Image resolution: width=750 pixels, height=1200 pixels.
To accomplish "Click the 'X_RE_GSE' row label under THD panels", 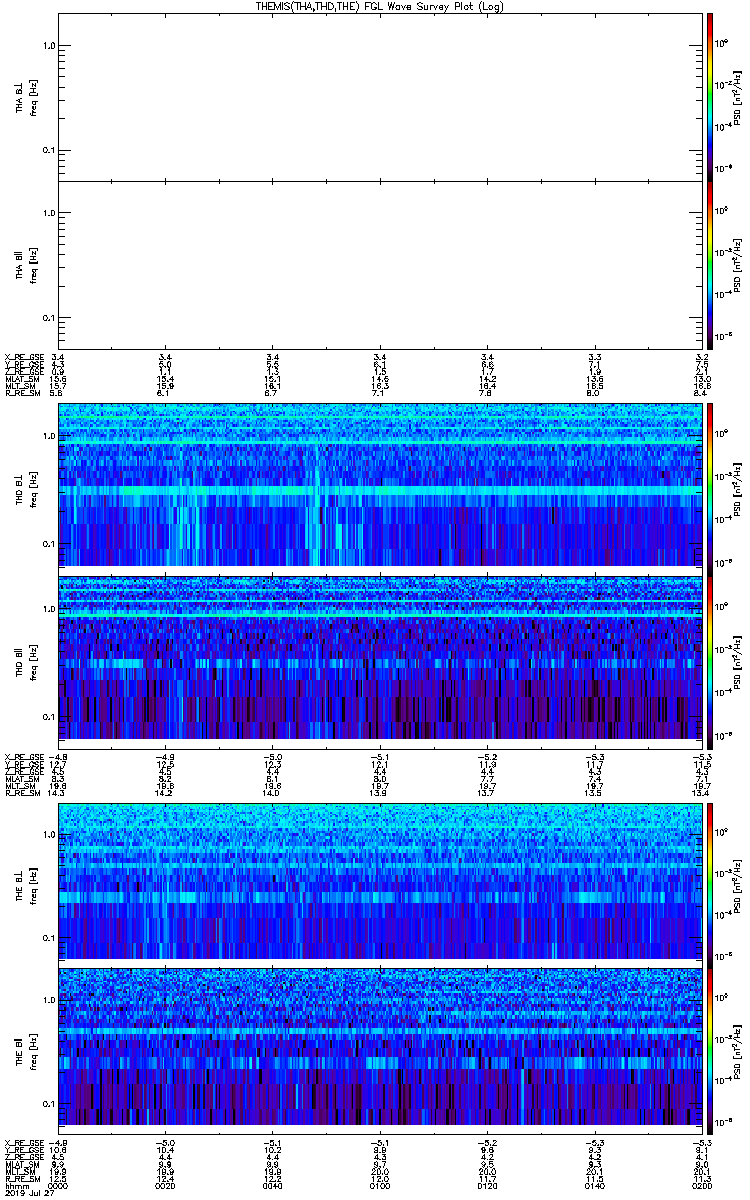I will (x=23, y=757).
